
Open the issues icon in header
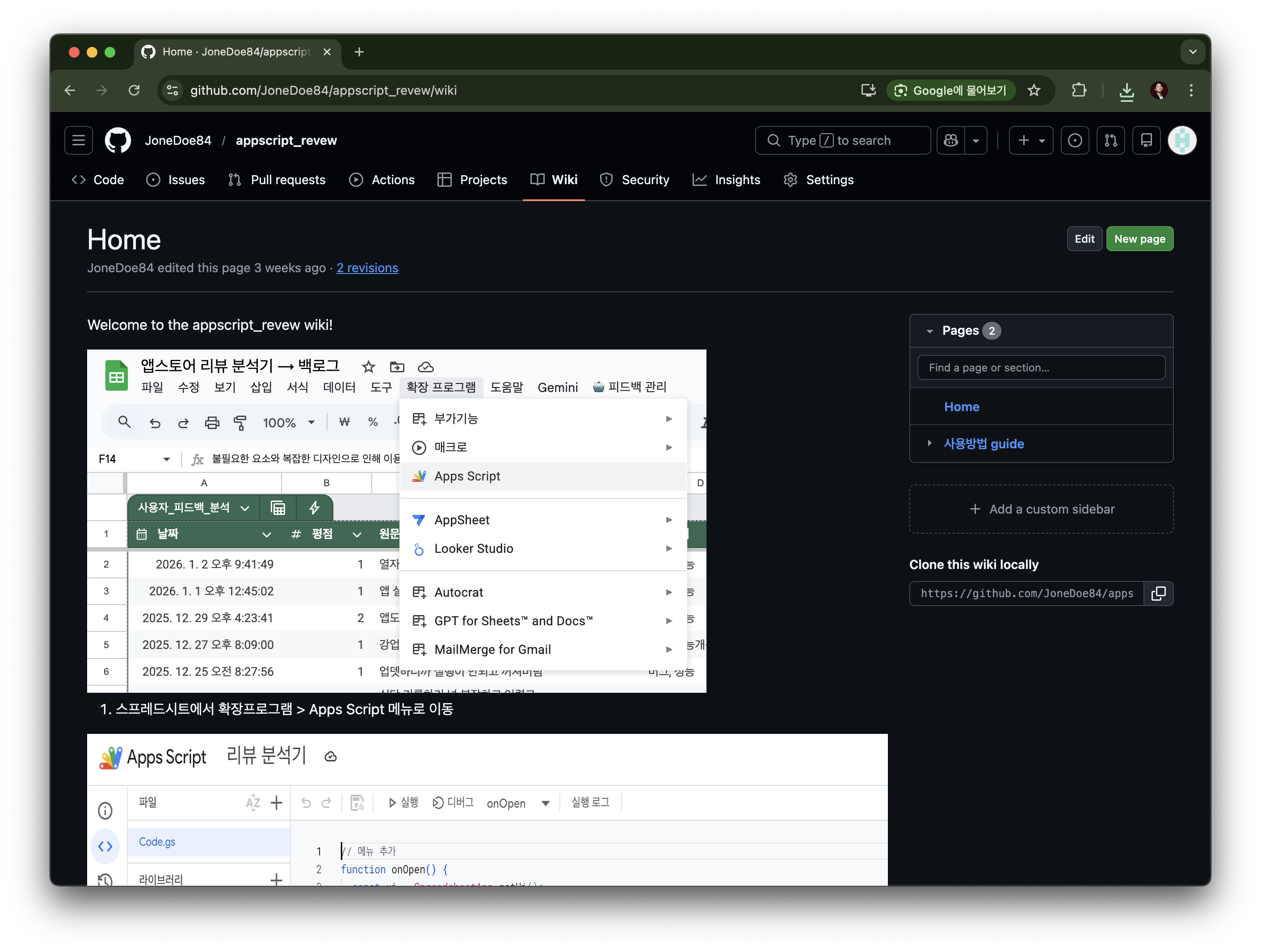point(1075,140)
